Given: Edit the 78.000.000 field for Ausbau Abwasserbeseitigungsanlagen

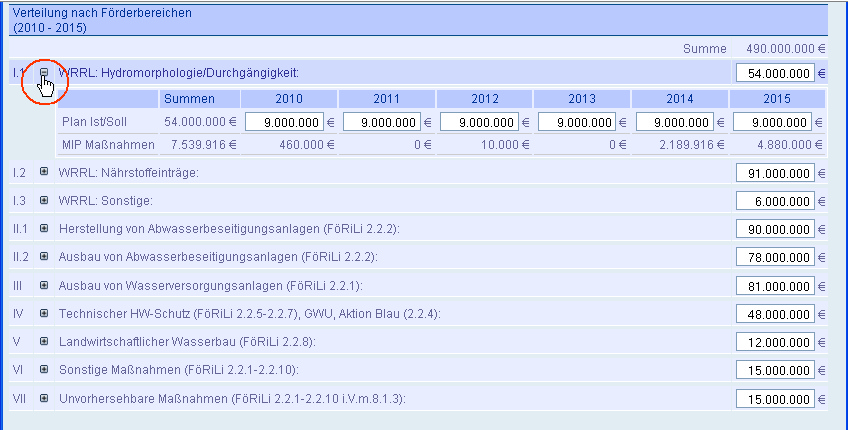Looking at the screenshot, I should (775, 257).
